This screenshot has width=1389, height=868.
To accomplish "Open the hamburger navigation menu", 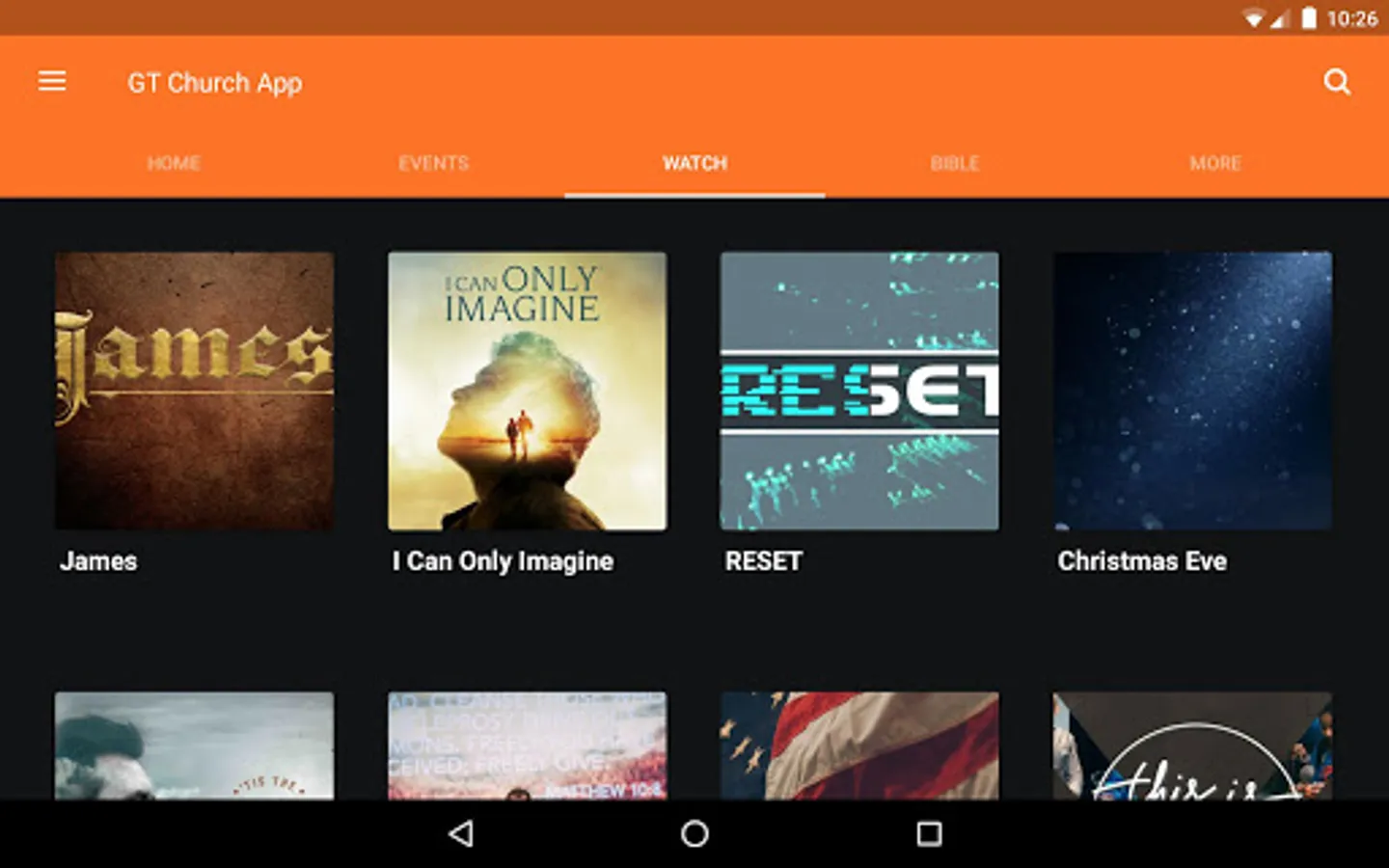I will point(52,82).
